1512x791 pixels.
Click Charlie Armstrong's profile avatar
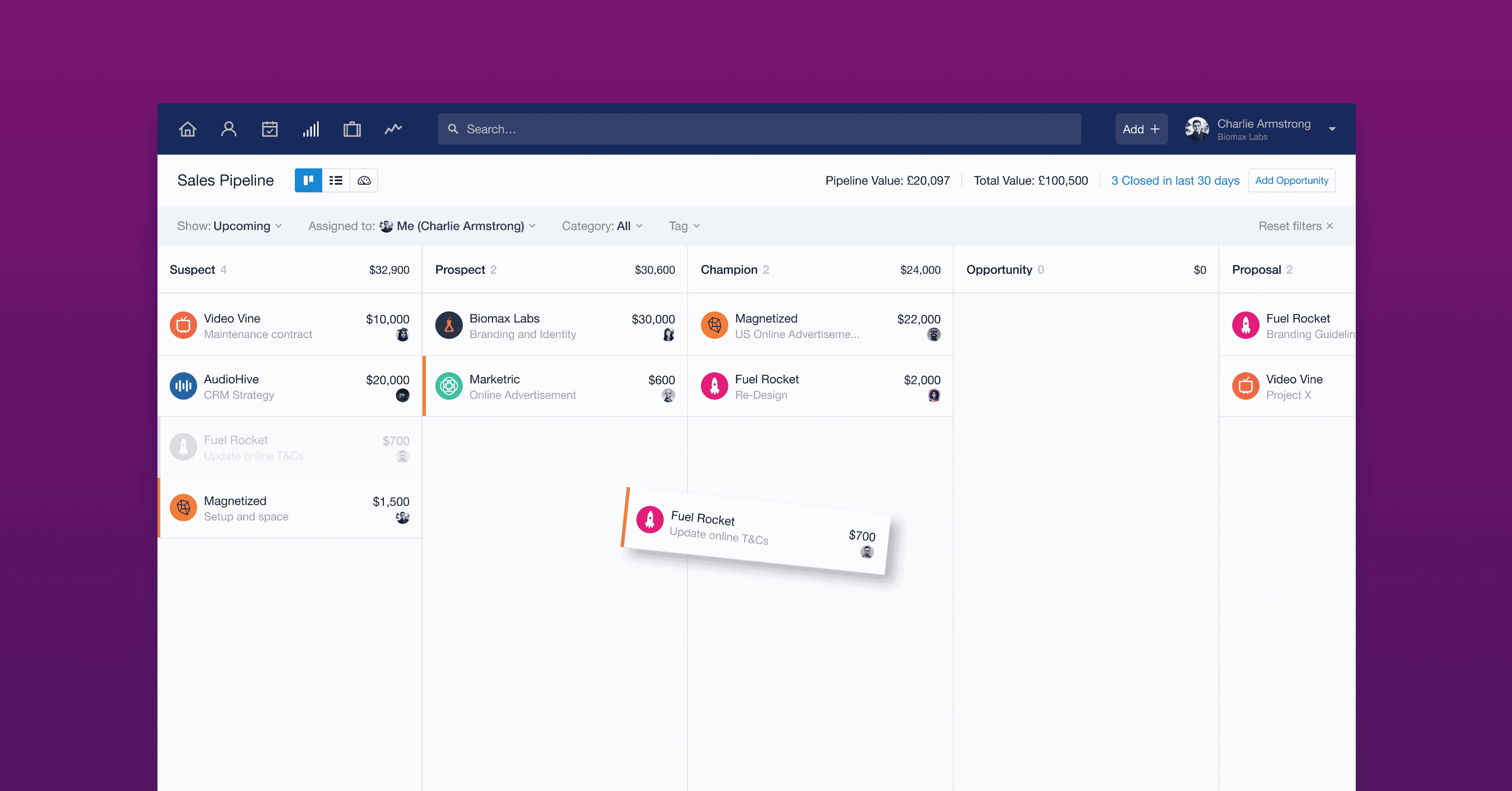(x=1197, y=129)
